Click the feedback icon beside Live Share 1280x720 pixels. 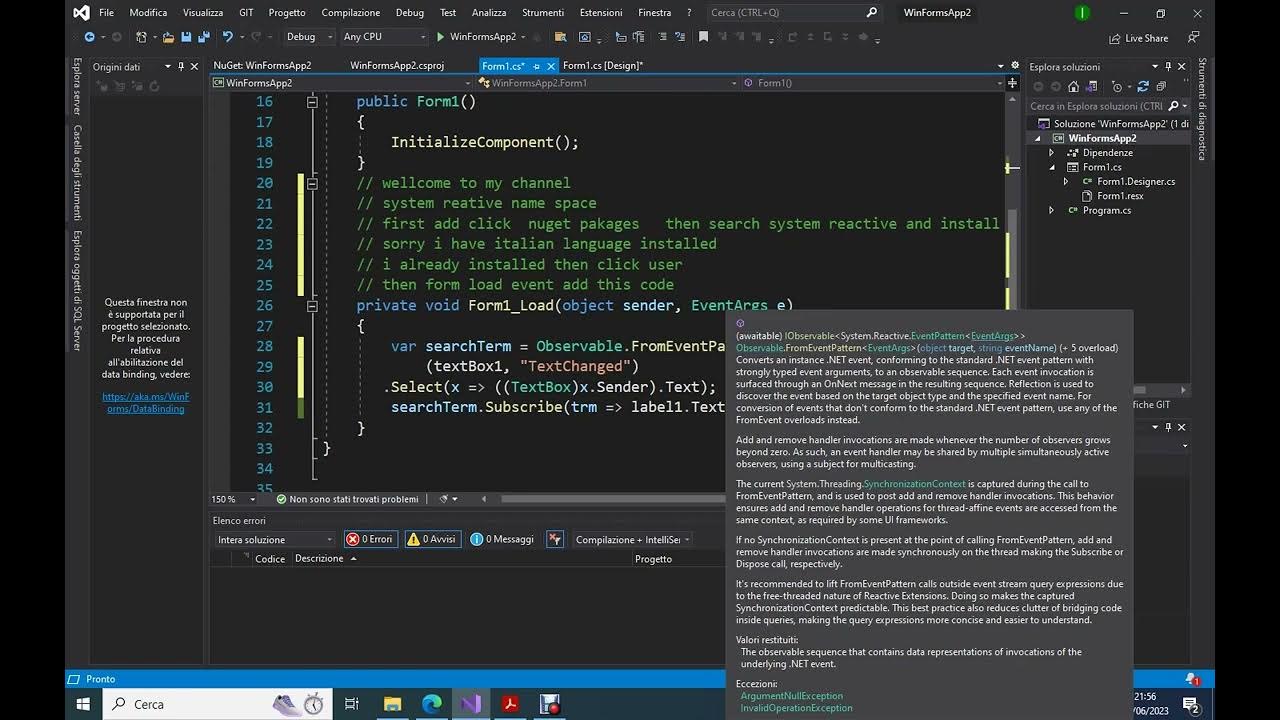[1193, 37]
